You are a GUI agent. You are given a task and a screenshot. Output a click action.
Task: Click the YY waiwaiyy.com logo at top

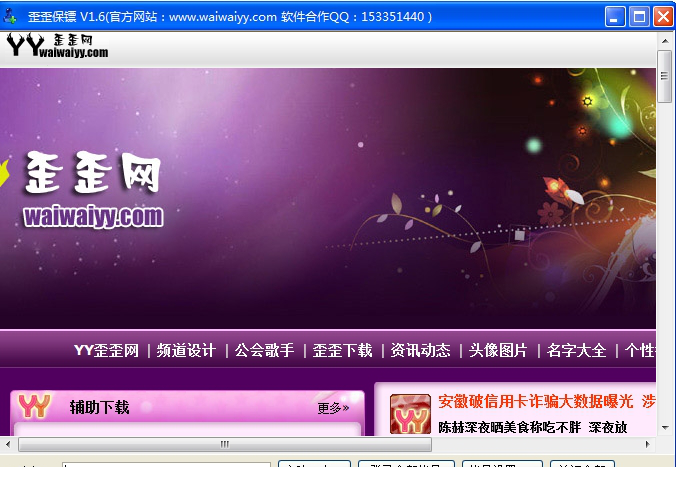coord(57,45)
